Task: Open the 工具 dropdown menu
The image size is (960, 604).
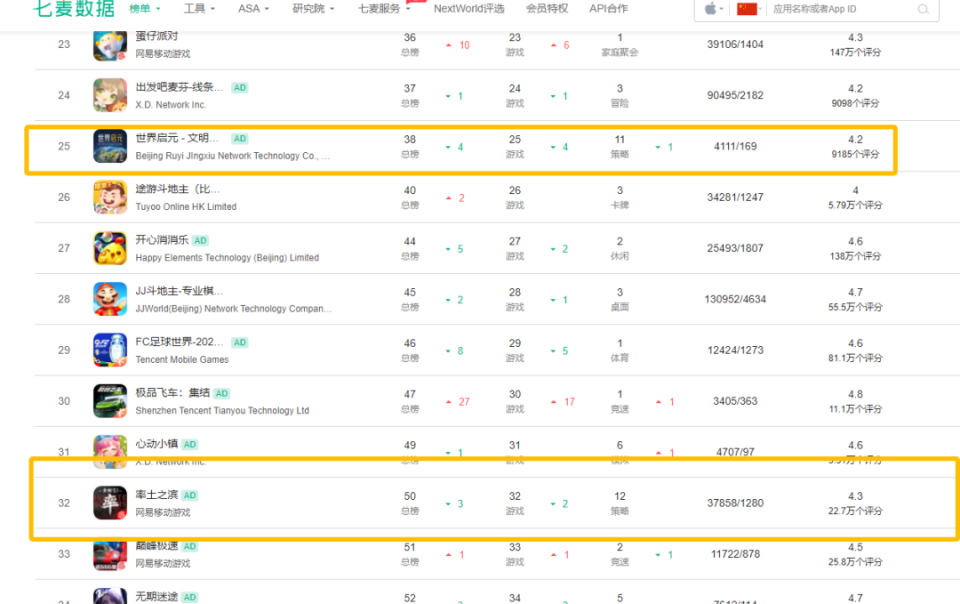Action: (x=196, y=9)
